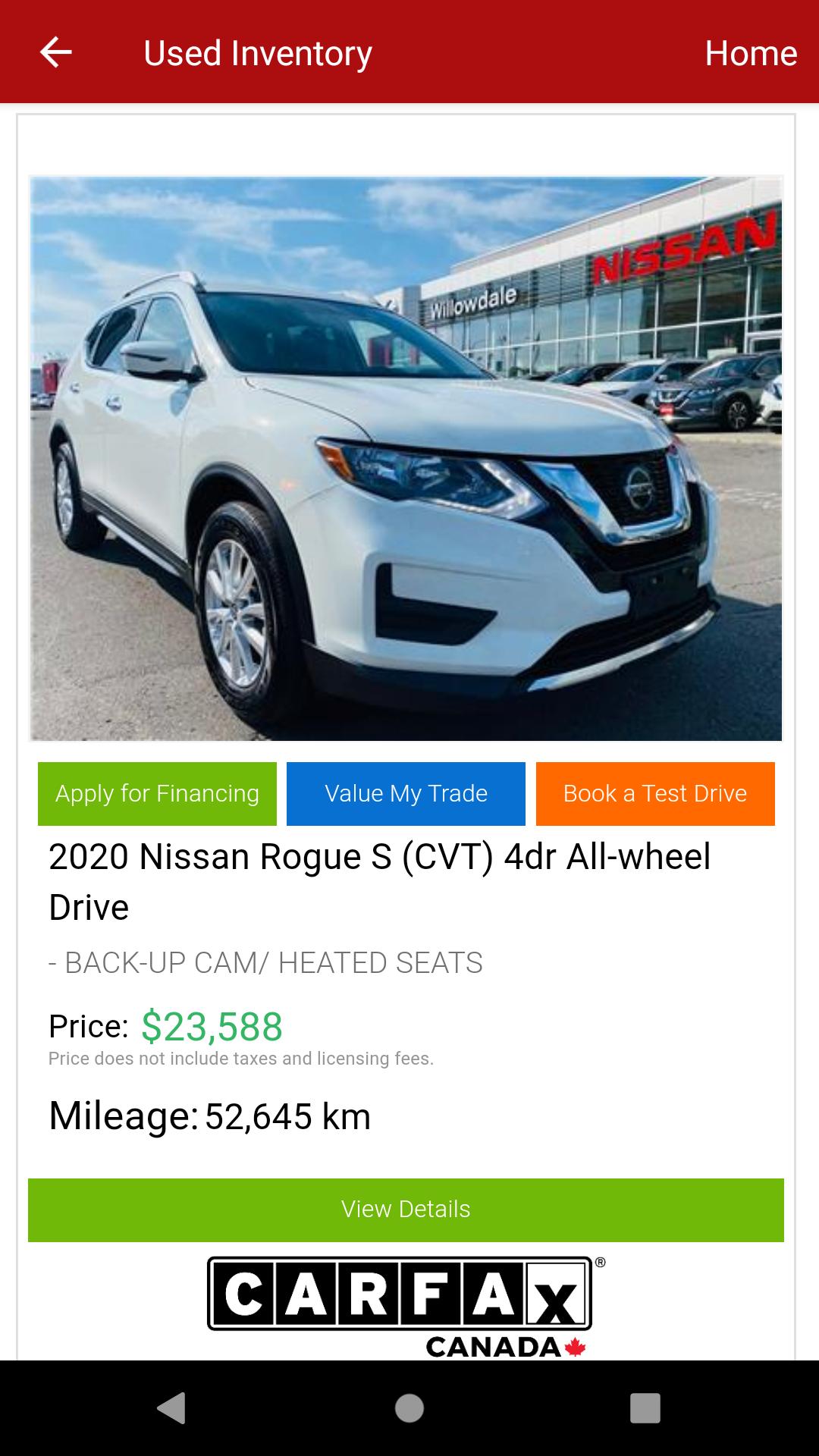Click the green View Details button

(406, 1210)
